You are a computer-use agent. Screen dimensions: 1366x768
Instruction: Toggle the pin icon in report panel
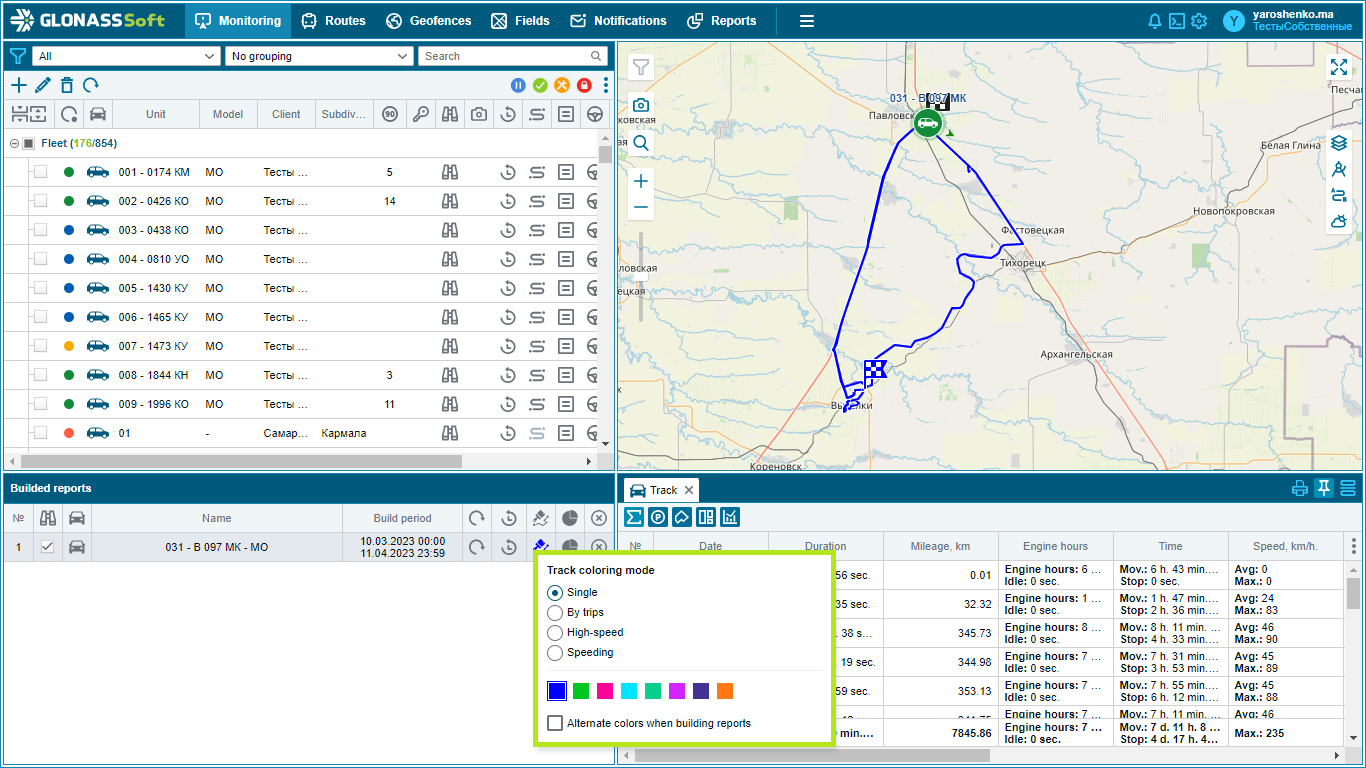pos(1324,489)
